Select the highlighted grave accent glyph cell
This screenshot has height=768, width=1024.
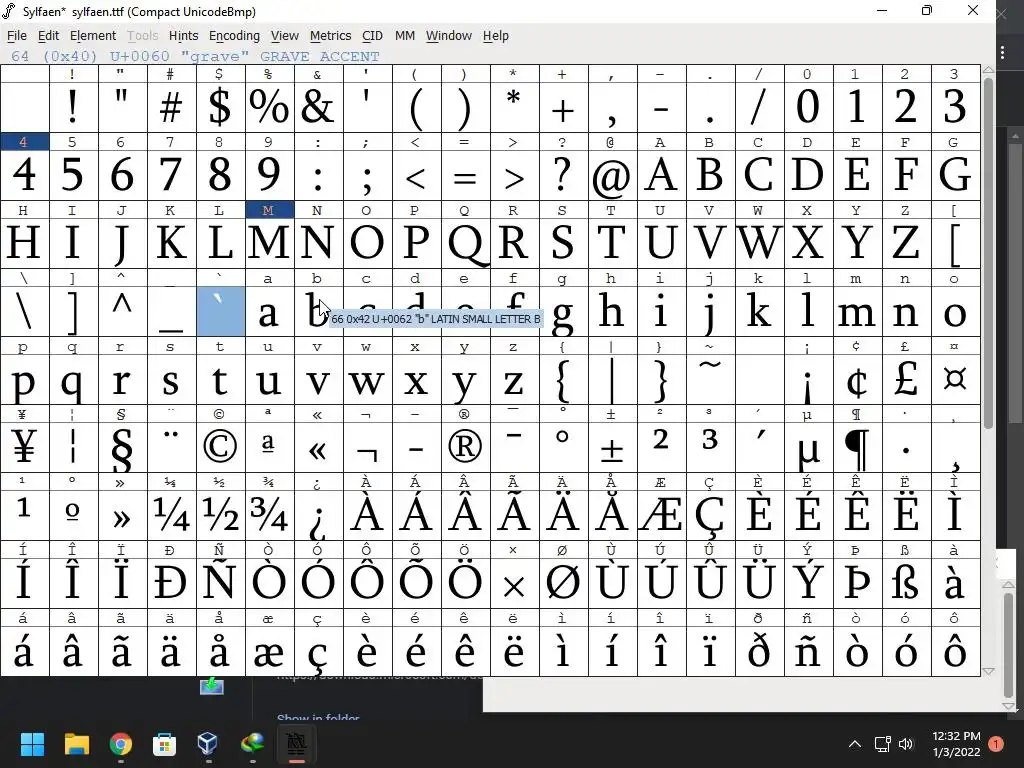tap(221, 311)
